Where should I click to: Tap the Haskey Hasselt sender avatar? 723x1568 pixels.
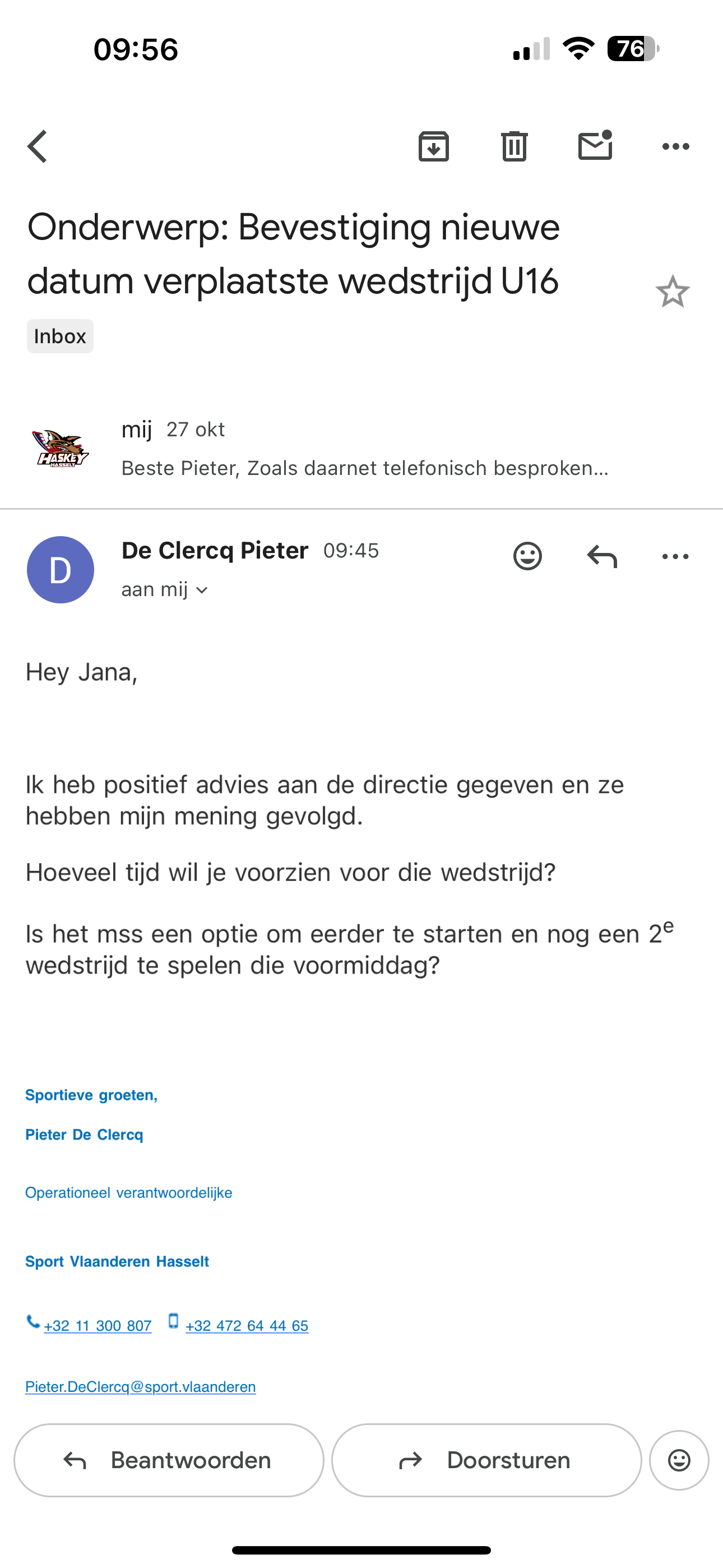coord(61,449)
